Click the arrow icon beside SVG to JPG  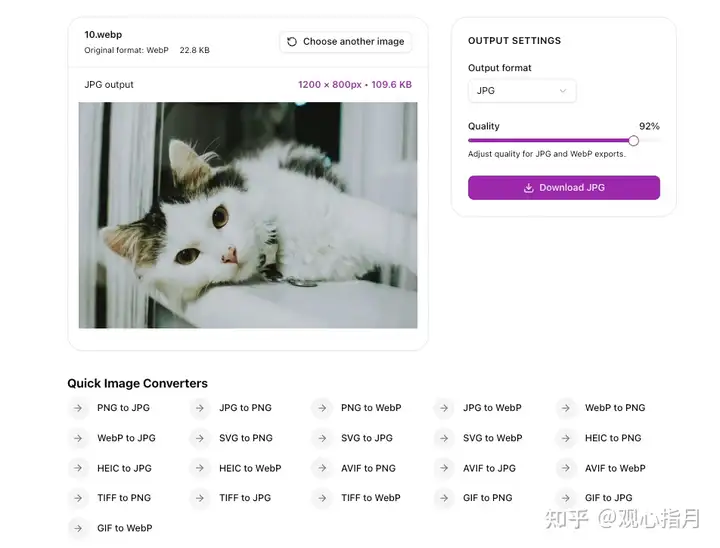coord(322,438)
